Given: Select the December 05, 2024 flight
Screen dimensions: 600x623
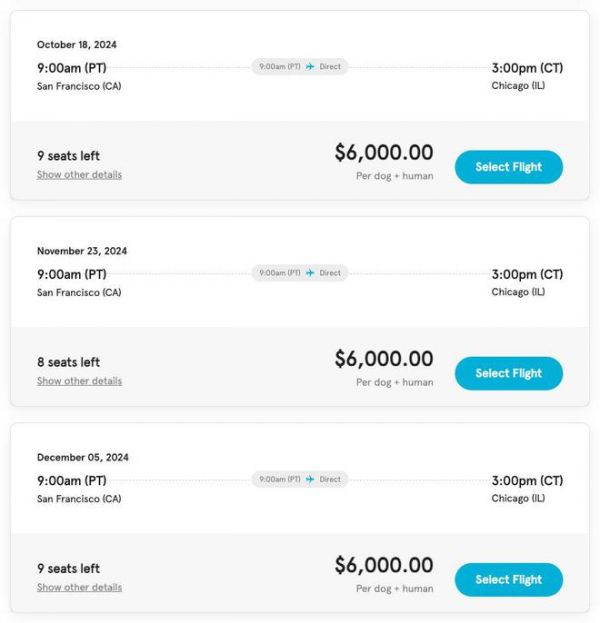Looking at the screenshot, I should (508, 579).
